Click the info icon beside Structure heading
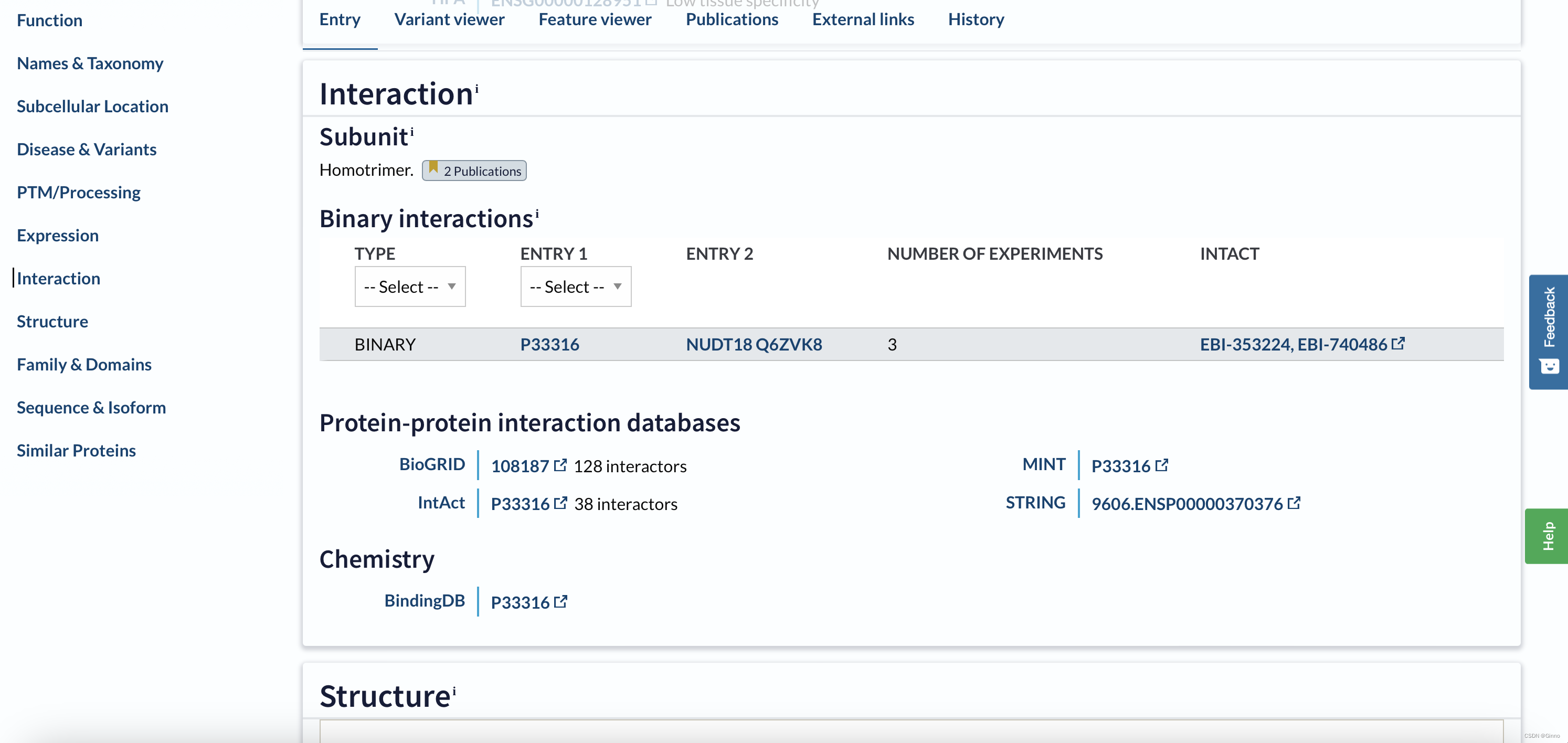 454,690
